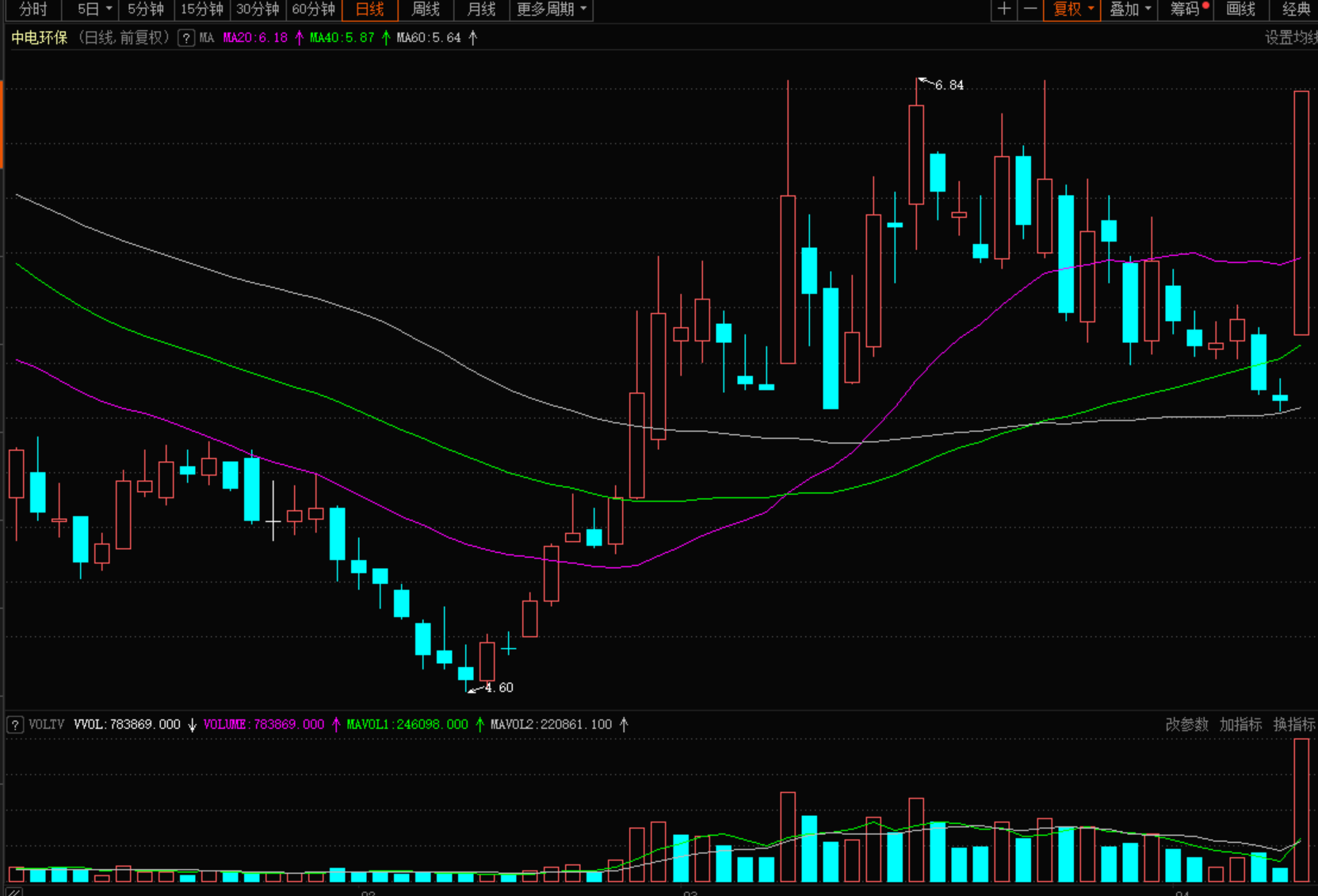Click the MAVOL1:246098.000 label

click(407, 724)
